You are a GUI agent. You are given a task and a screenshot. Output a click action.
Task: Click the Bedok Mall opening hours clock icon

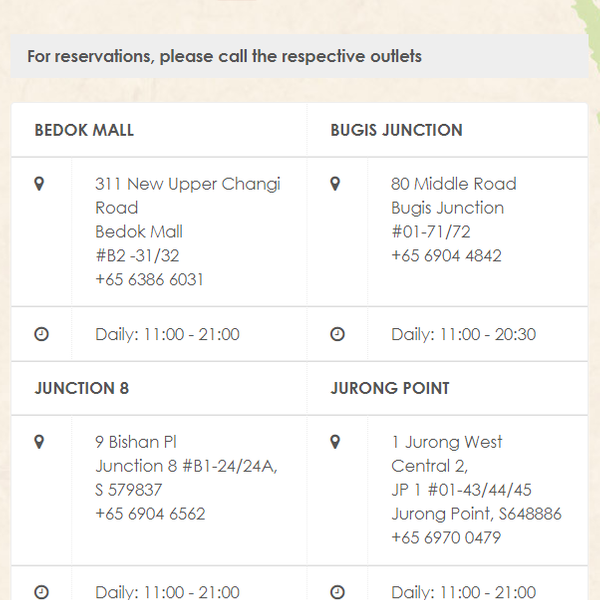41,335
